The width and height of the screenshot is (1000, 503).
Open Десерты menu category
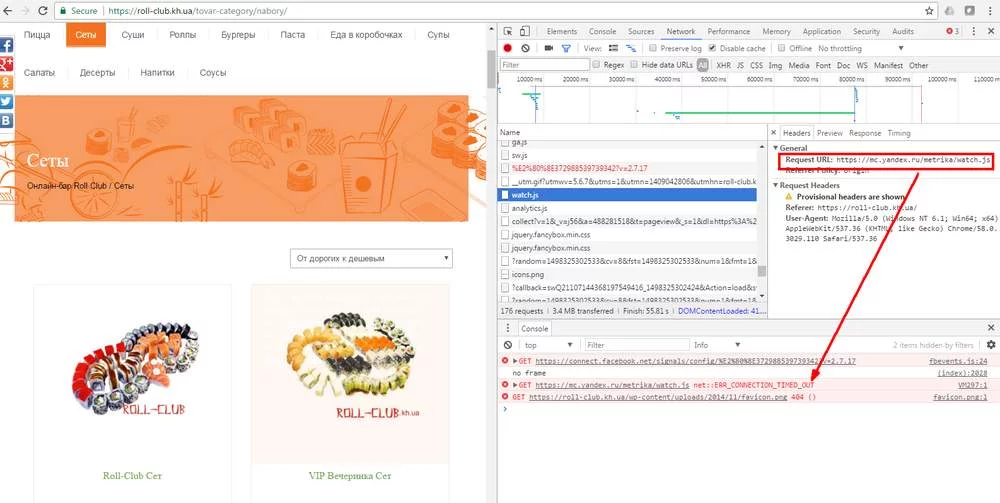98,73
